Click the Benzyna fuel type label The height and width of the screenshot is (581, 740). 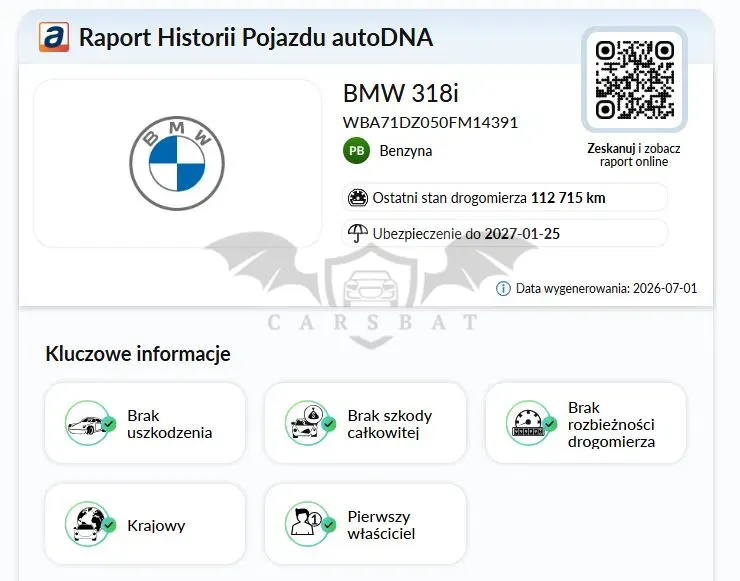coord(406,151)
